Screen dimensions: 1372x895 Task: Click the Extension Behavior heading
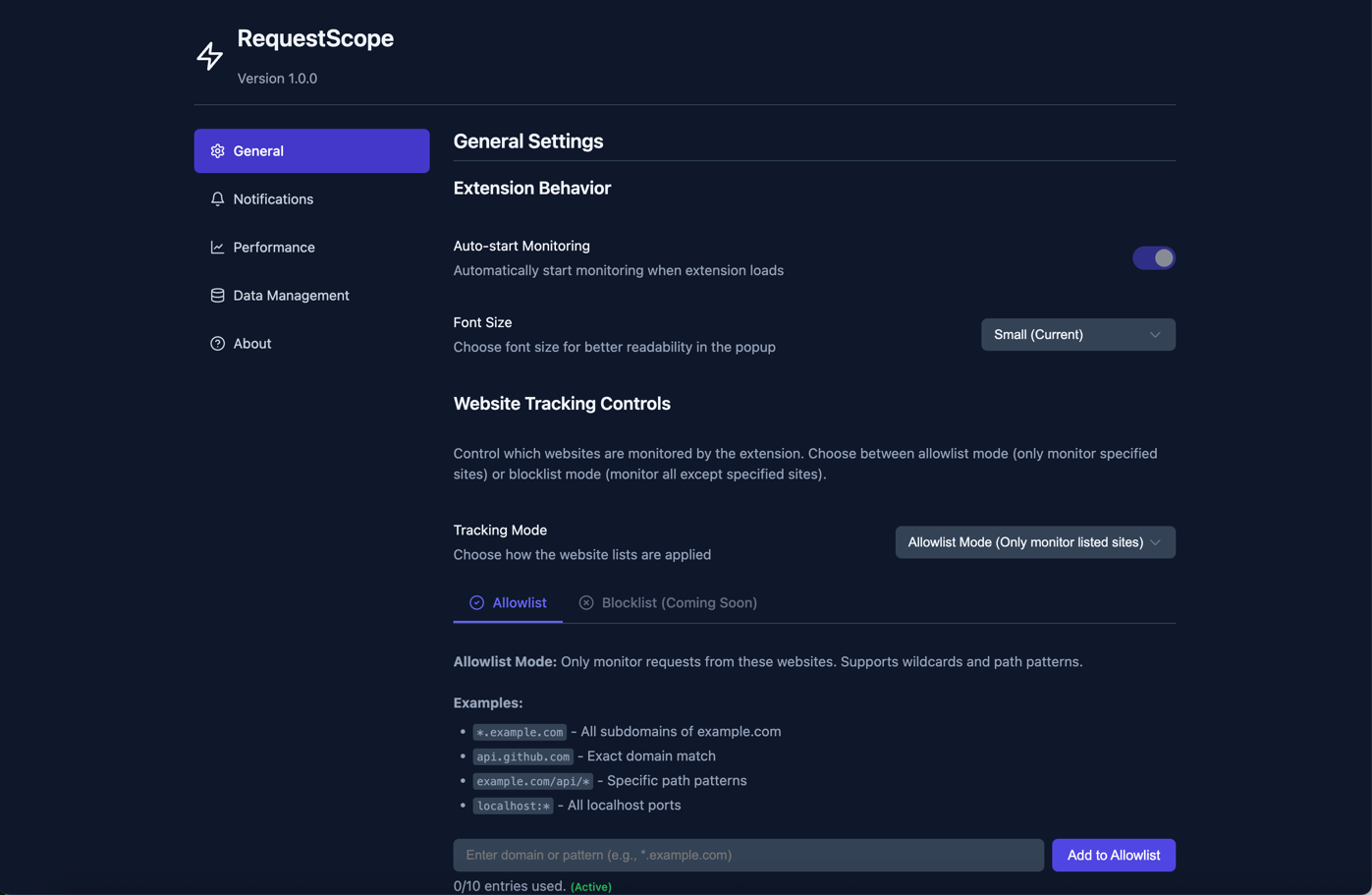[532, 188]
